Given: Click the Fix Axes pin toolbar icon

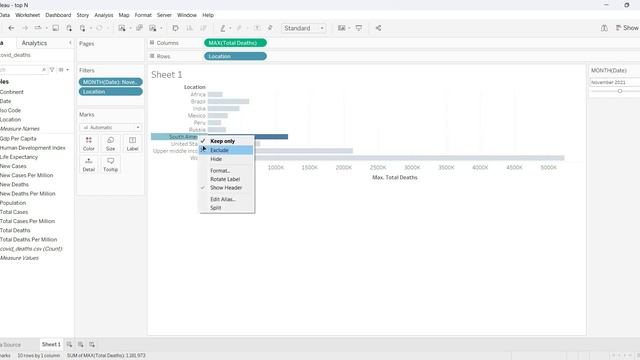Looking at the screenshot, I should click(270, 28).
